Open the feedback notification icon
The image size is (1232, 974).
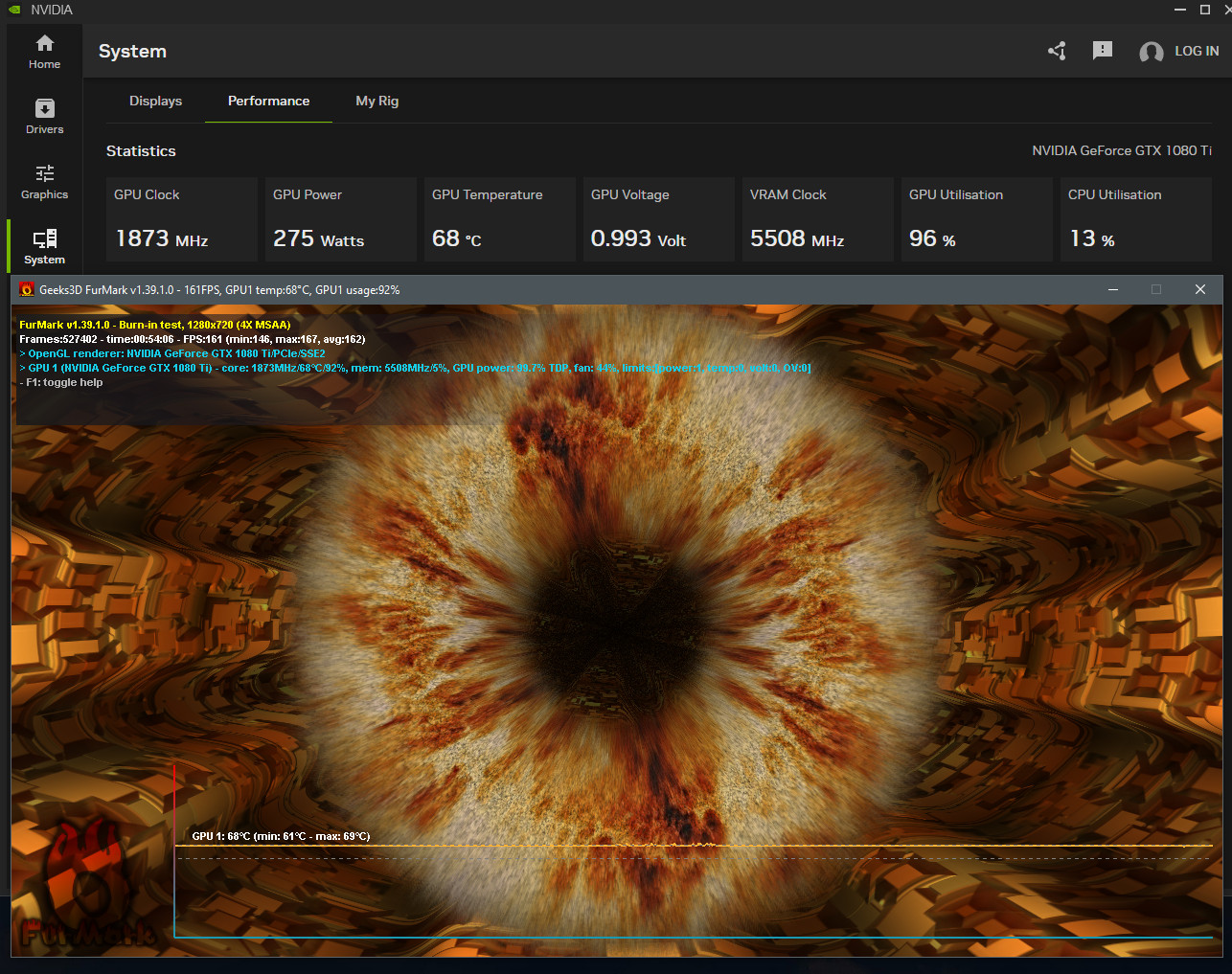click(1103, 51)
